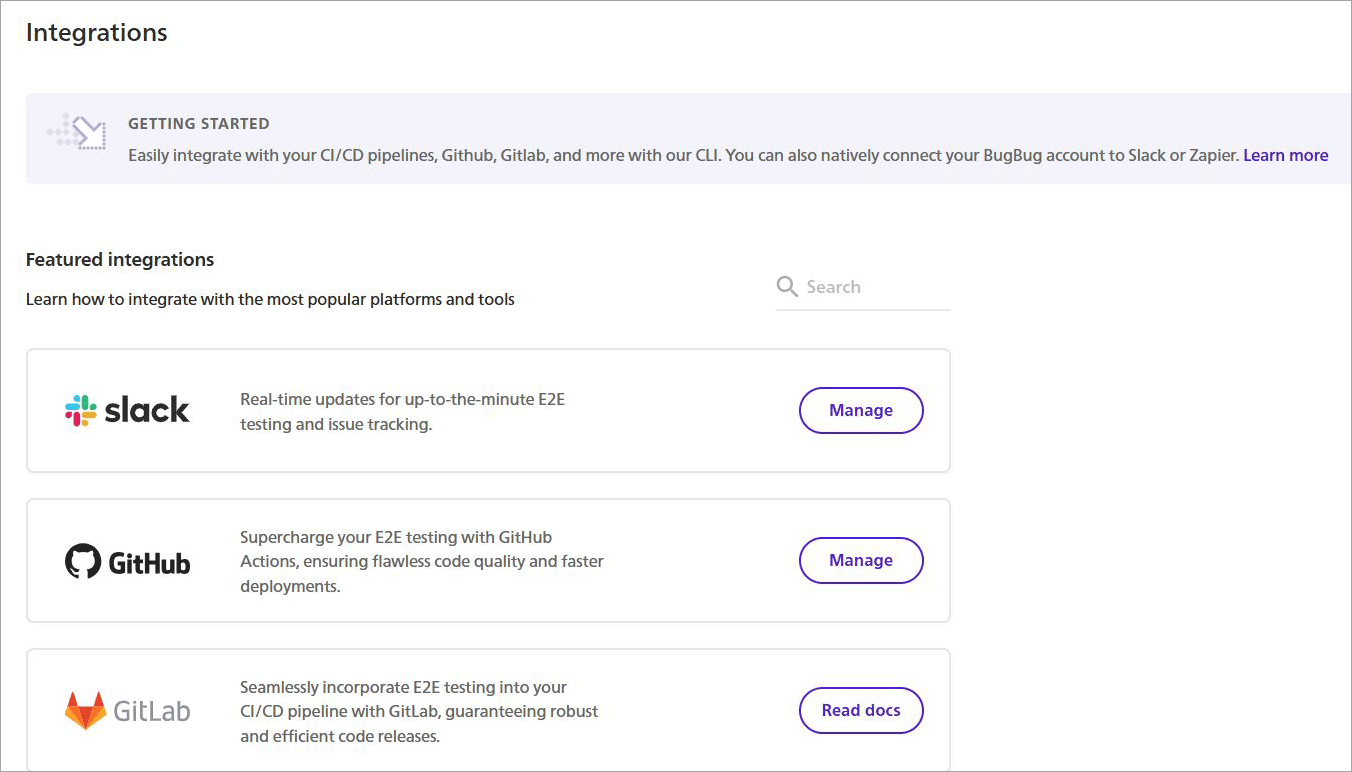Click the Slack logo icon
This screenshot has width=1352, height=772.
[x=80, y=410]
